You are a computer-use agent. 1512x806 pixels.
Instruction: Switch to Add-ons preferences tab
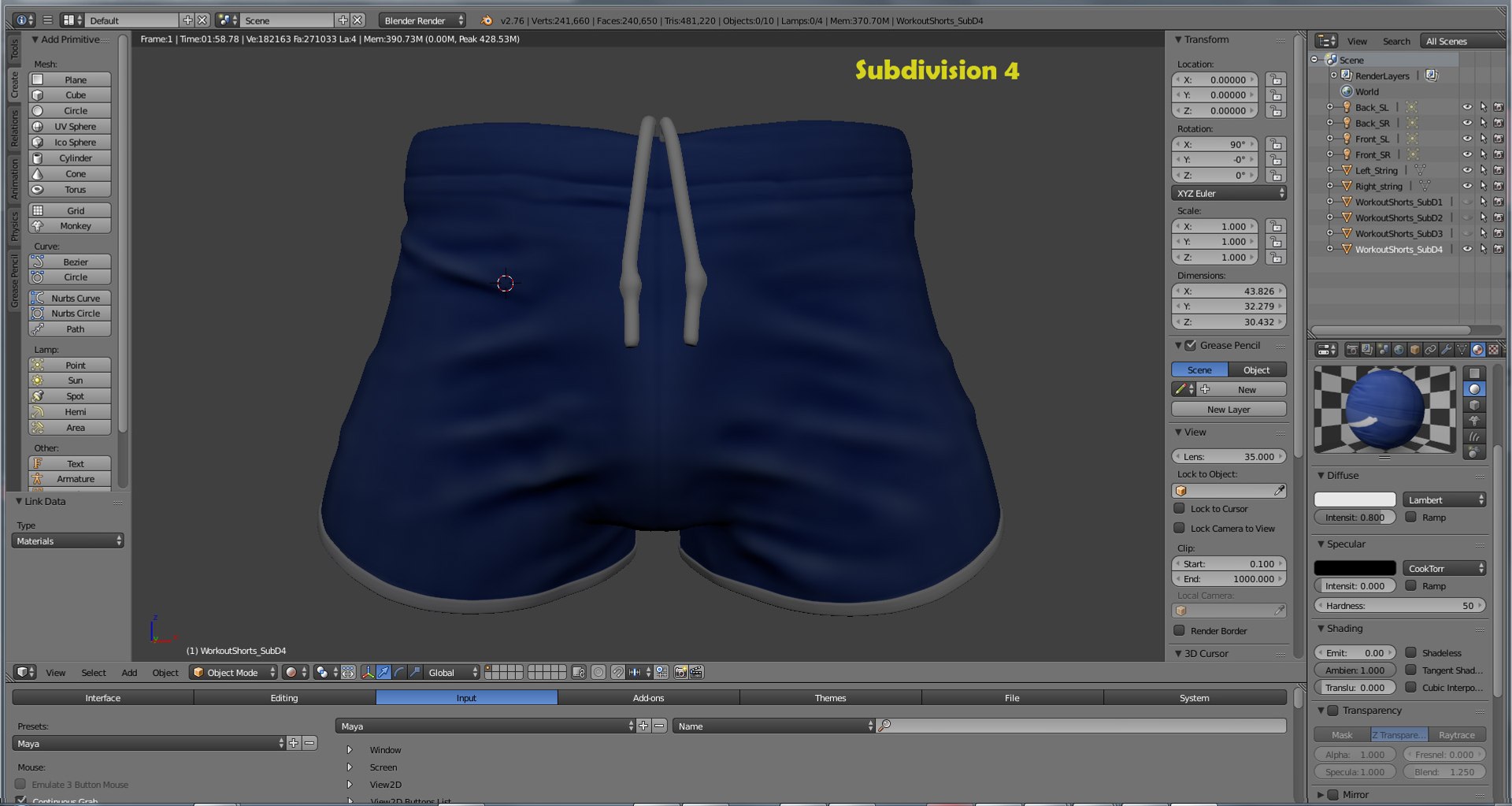pos(648,698)
